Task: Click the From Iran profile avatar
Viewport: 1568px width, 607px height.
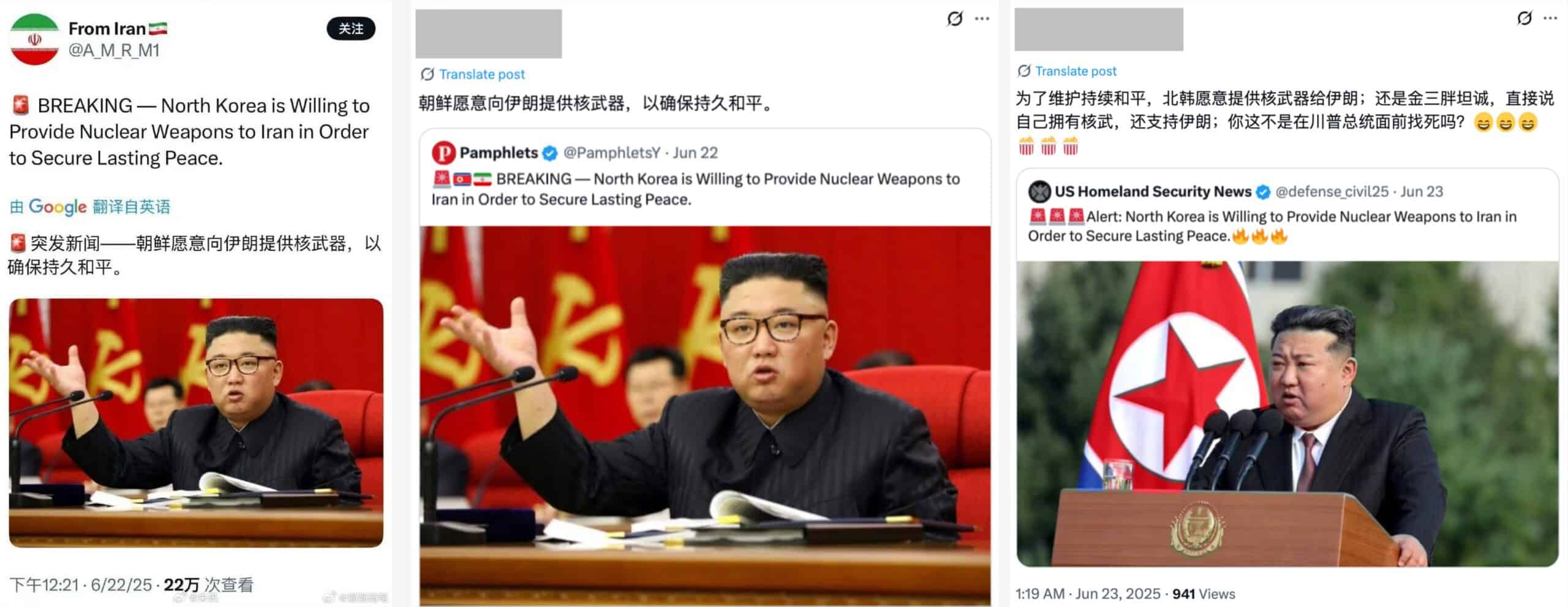Action: (34, 39)
